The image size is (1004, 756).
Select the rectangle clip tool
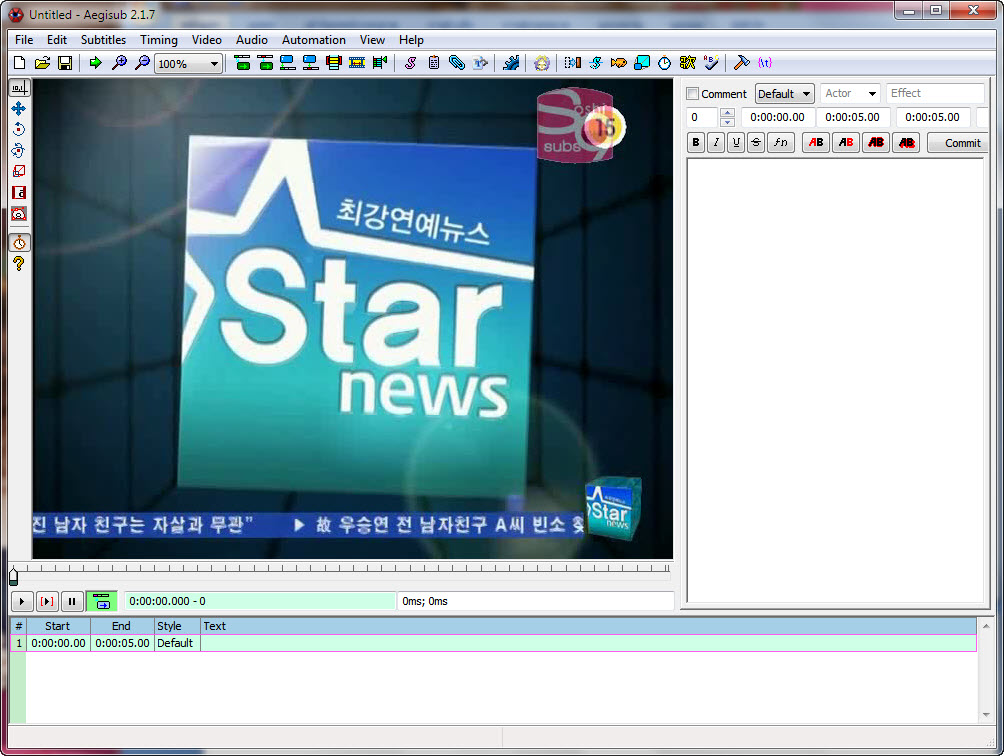pos(19,193)
